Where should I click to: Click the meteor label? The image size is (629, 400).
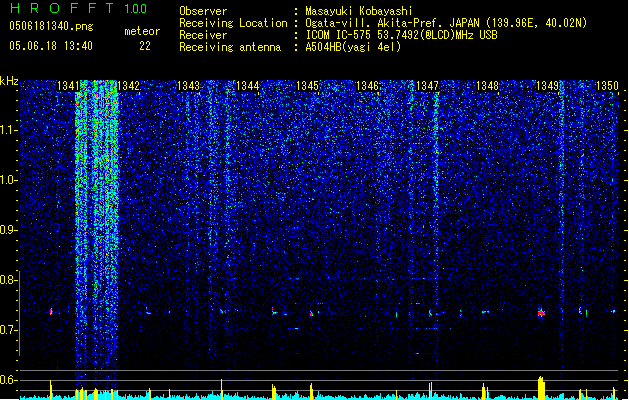coord(142,31)
